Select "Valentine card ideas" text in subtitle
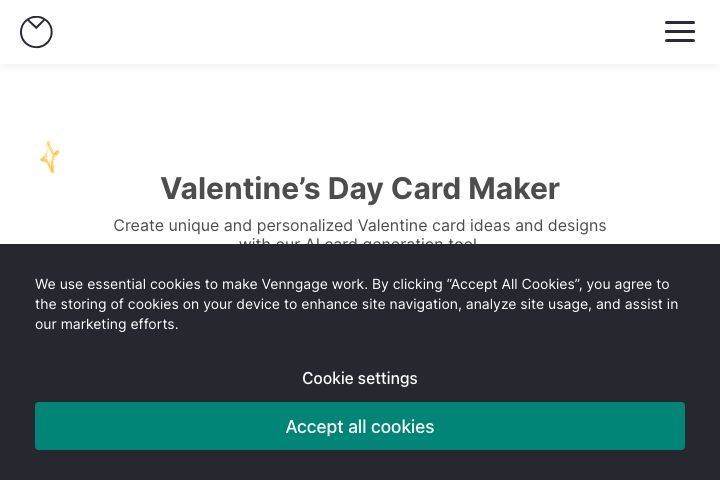The image size is (720, 480). (x=433, y=226)
